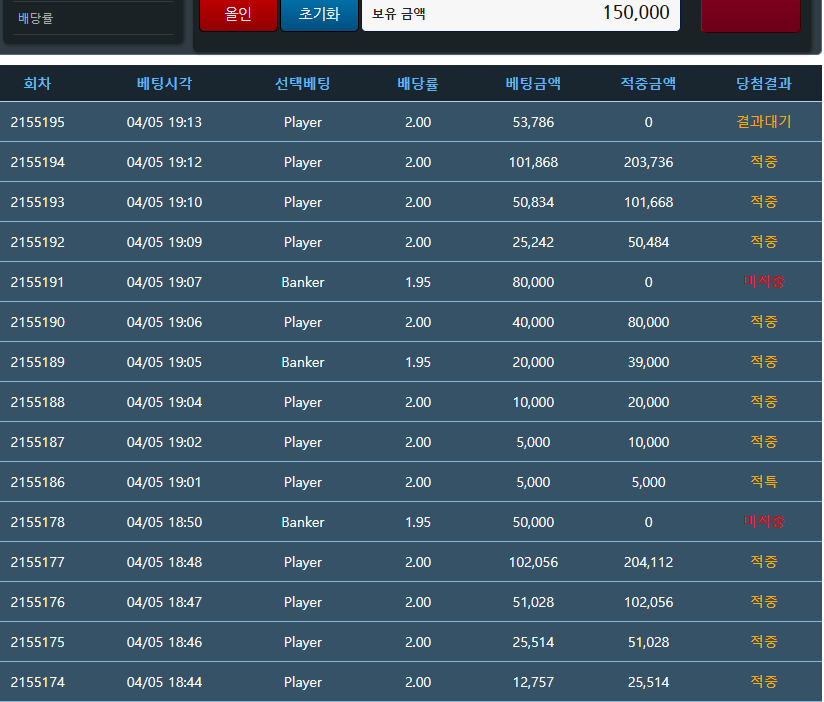Click the dark red button beside the balance
824x702 pixels.
coord(750,15)
